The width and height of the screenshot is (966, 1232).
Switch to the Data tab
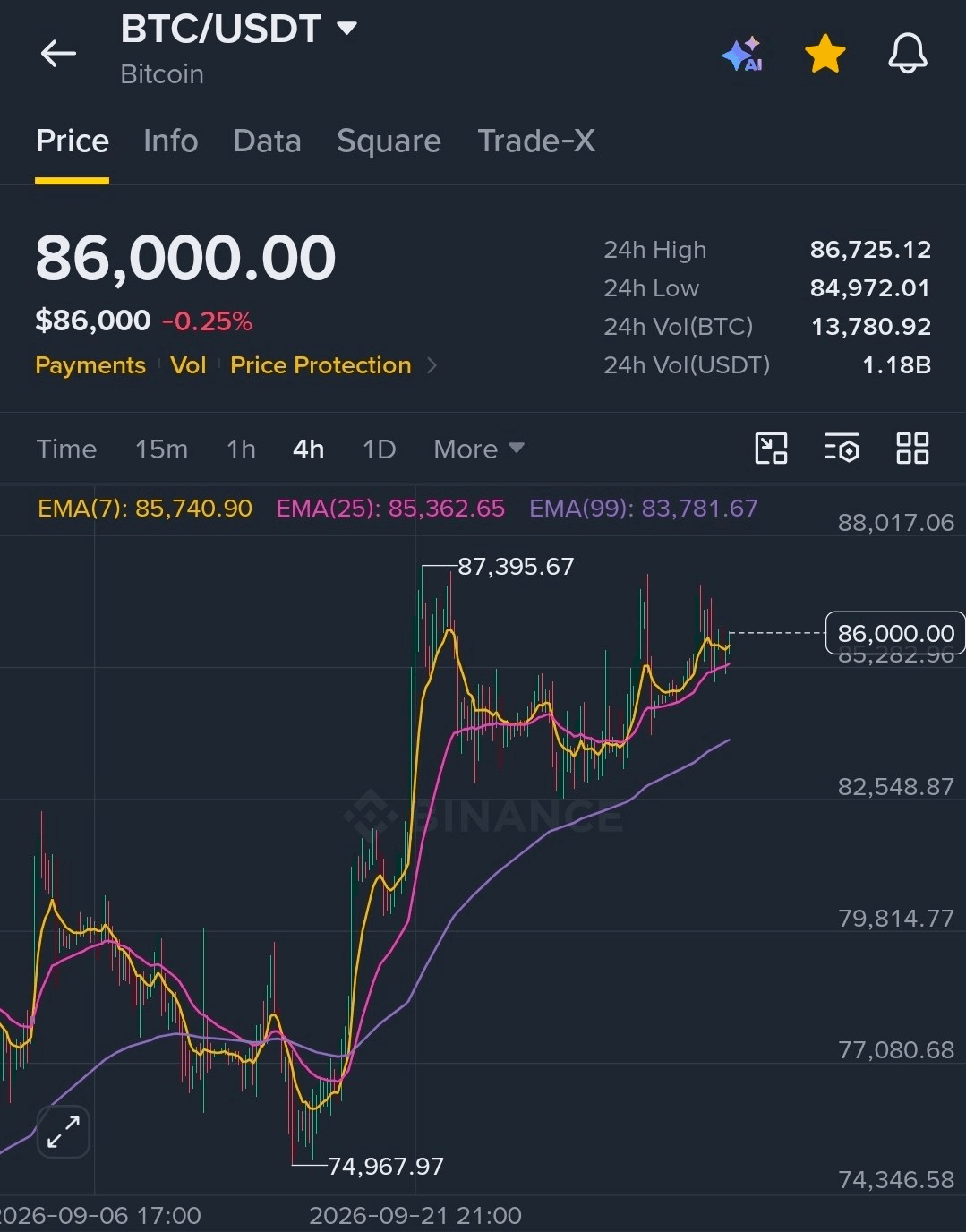(x=267, y=141)
